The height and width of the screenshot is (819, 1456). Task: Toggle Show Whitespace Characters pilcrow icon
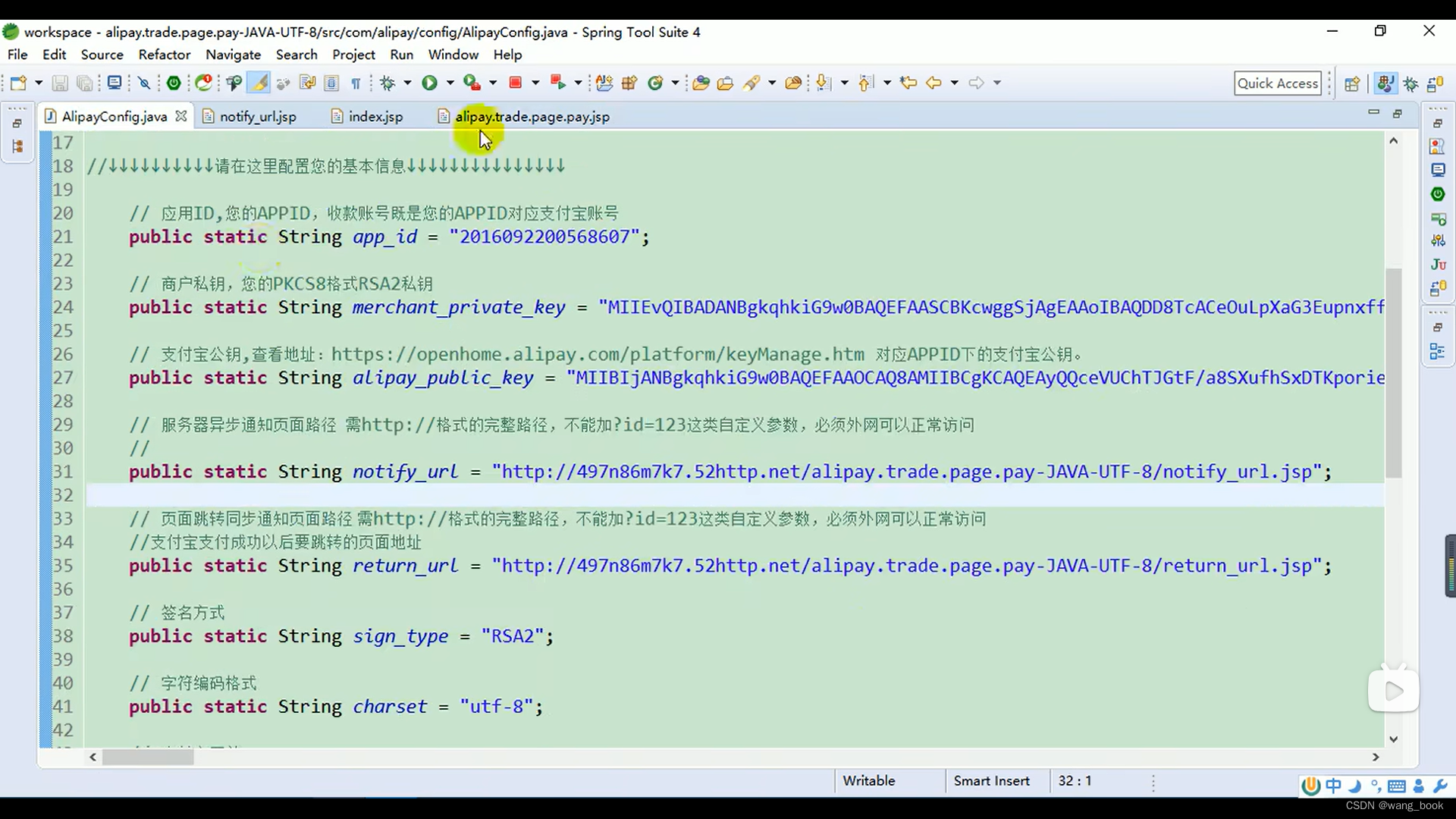(356, 83)
